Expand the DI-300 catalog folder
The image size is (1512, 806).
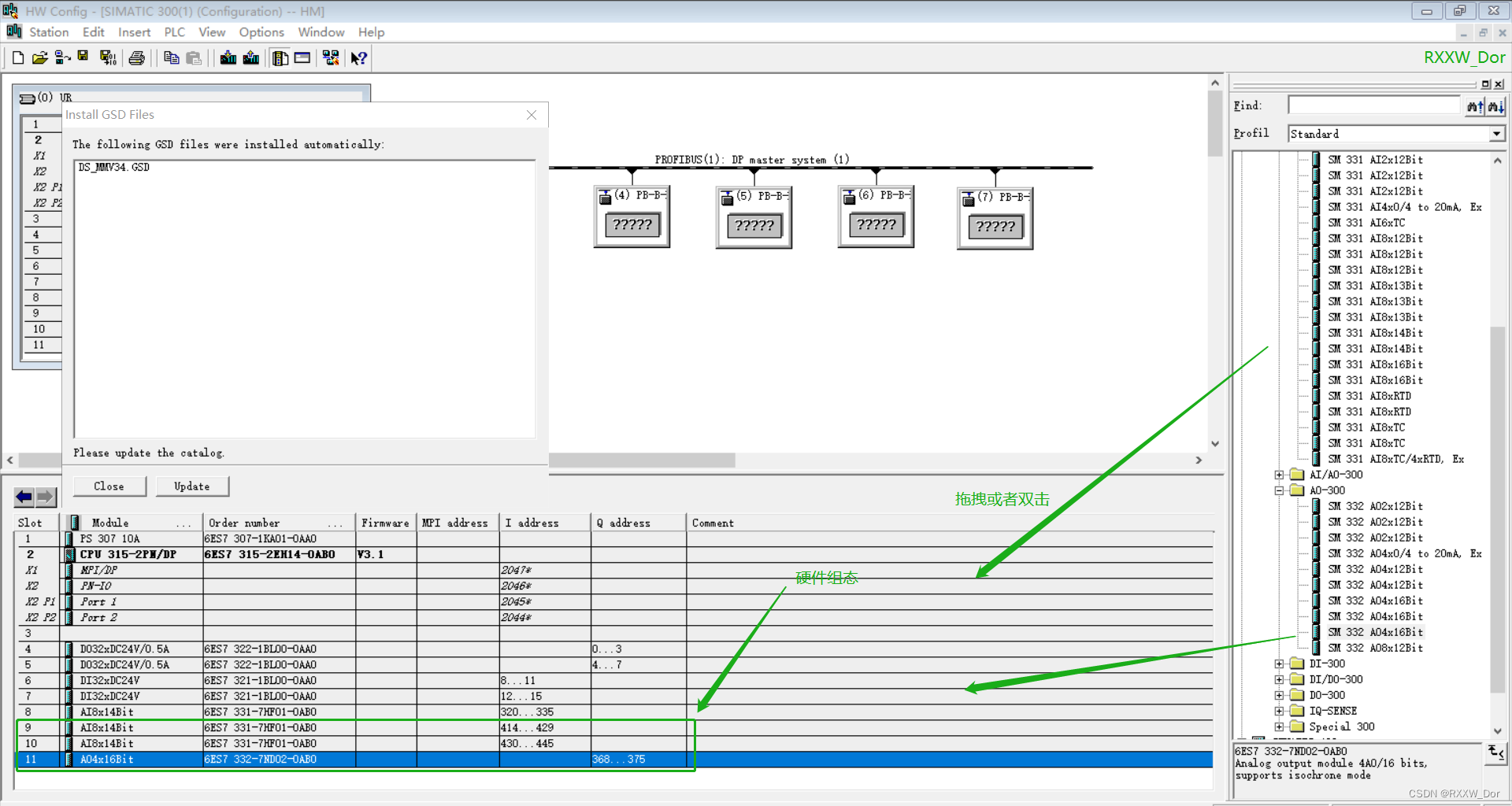click(x=1277, y=664)
